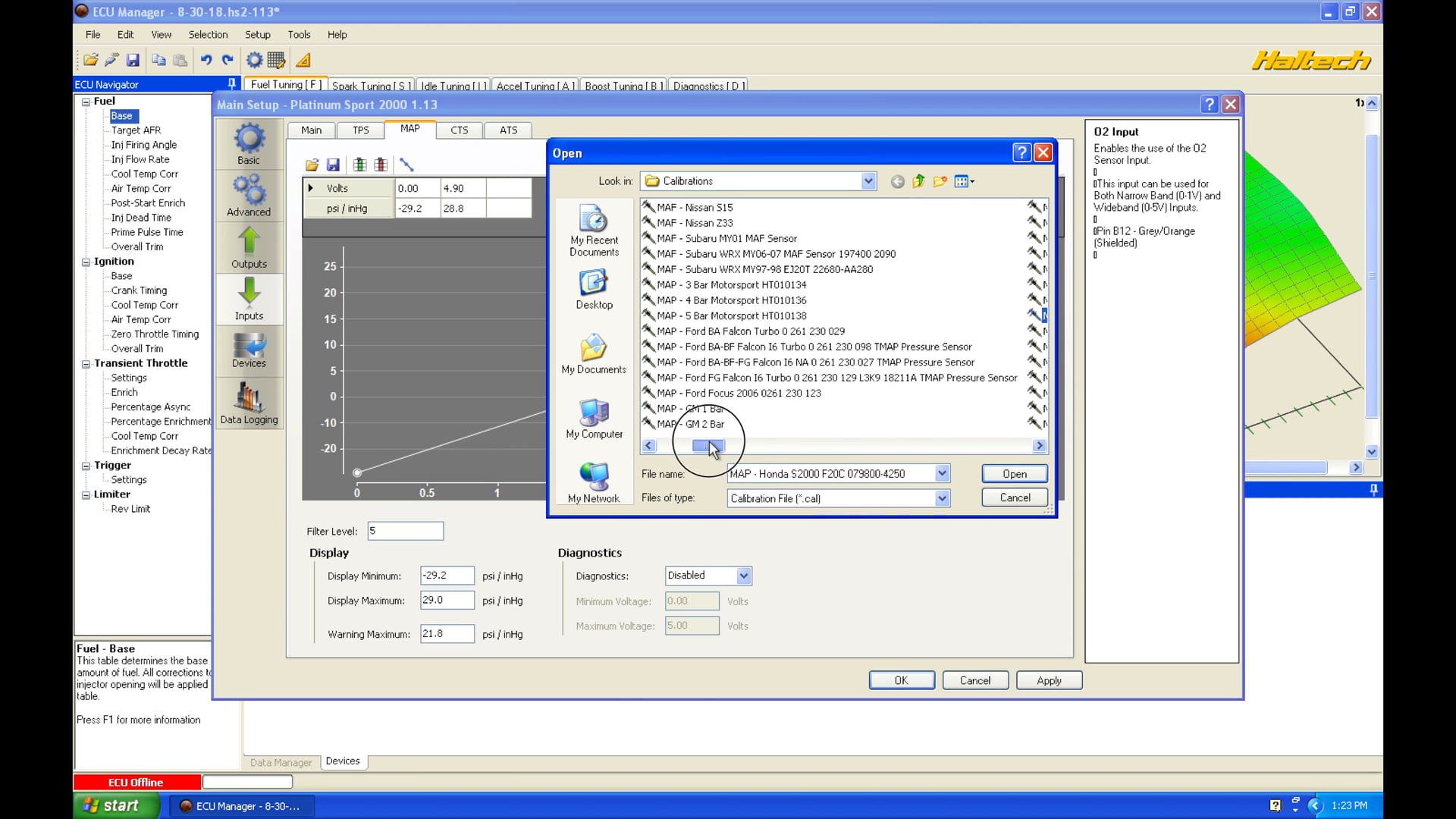Click the My Computer icon in Open dialog
Viewport: 1456px width, 819px height.
(594, 413)
